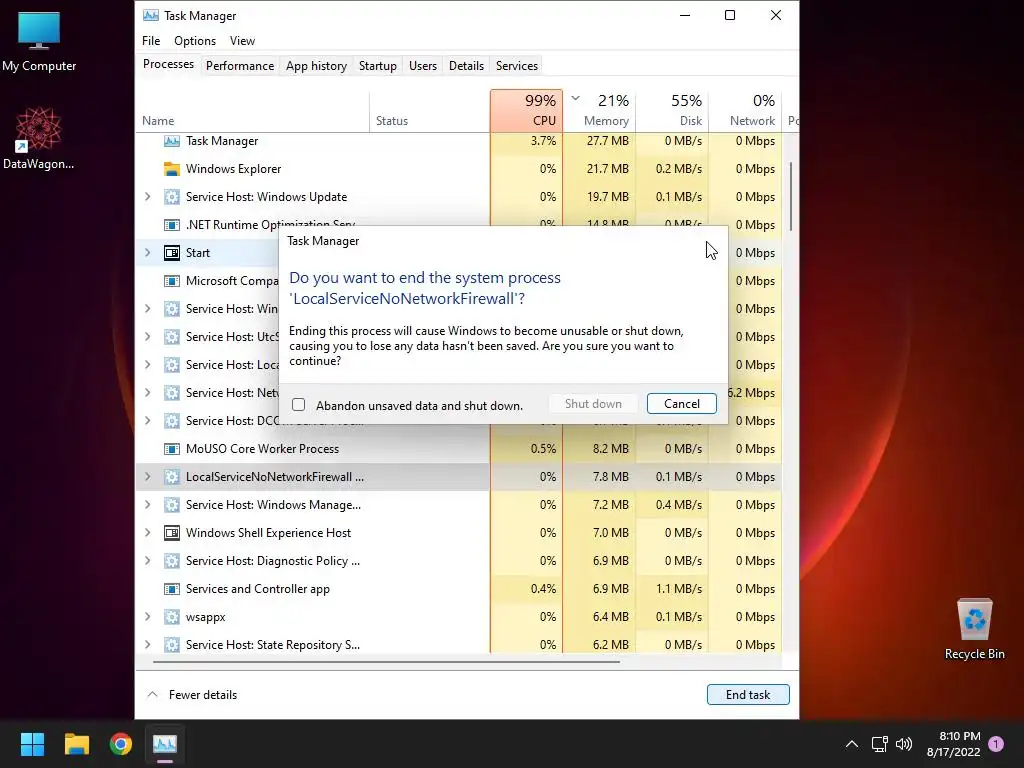Image resolution: width=1024 pixels, height=768 pixels.
Task: Select the Windows Explorer process row
Action: 458,169
